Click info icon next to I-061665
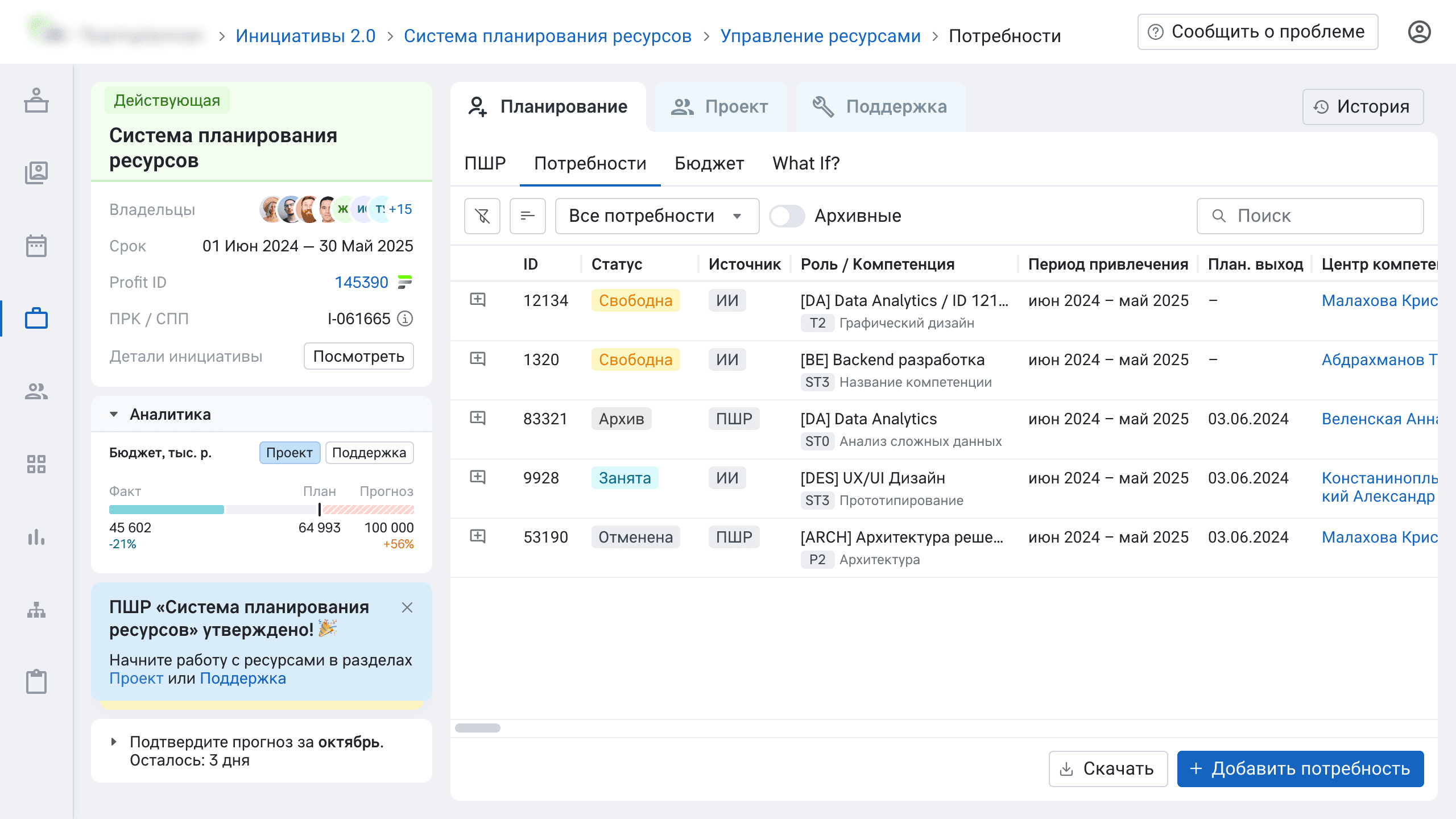This screenshot has width=1456, height=819. (405, 318)
